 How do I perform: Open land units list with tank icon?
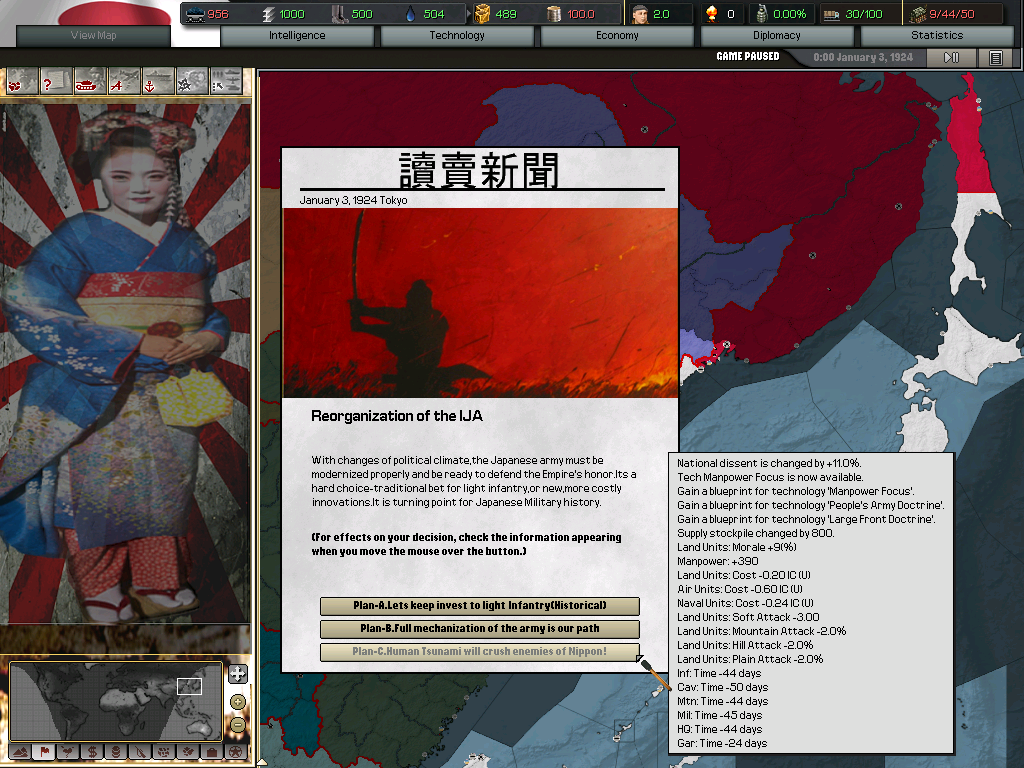pyautogui.click(x=90, y=81)
